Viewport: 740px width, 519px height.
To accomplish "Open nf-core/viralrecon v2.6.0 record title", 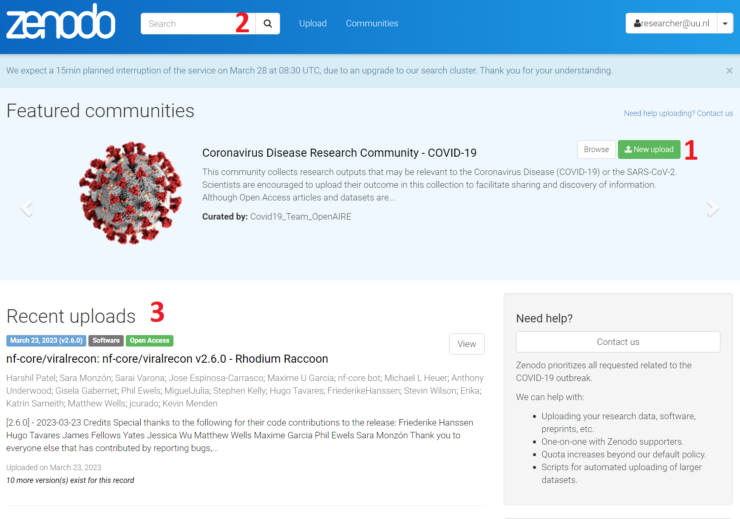I will (x=167, y=359).
